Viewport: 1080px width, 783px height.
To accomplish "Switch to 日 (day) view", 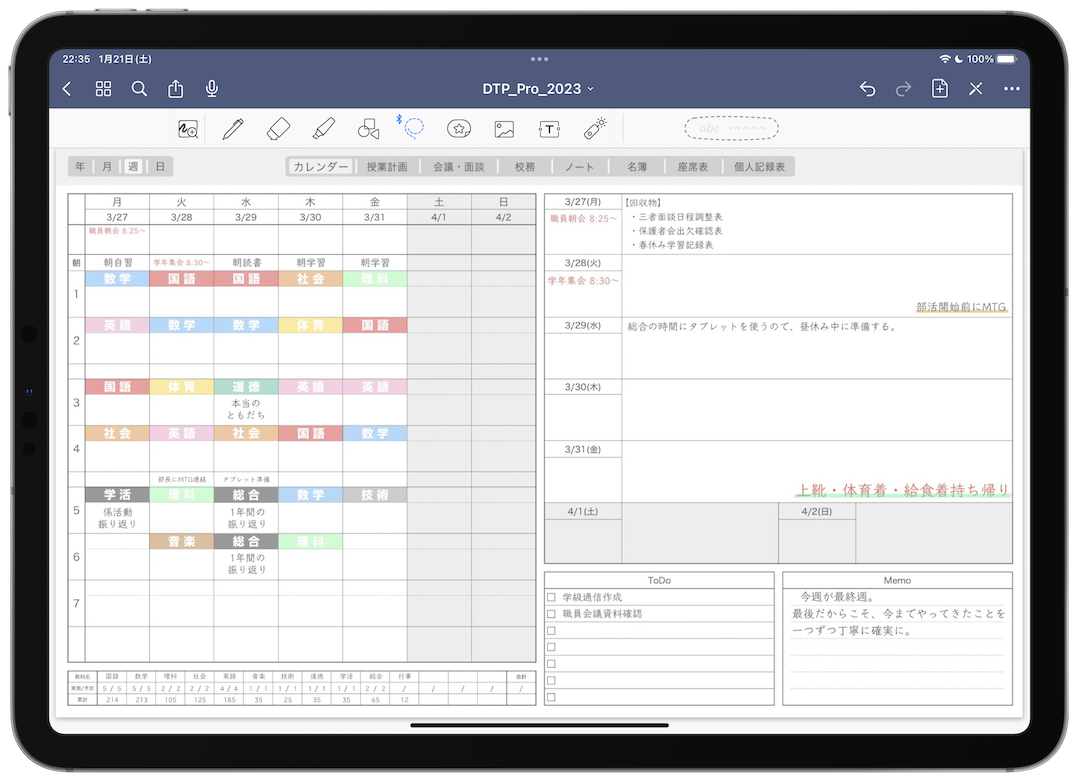I will pos(159,166).
